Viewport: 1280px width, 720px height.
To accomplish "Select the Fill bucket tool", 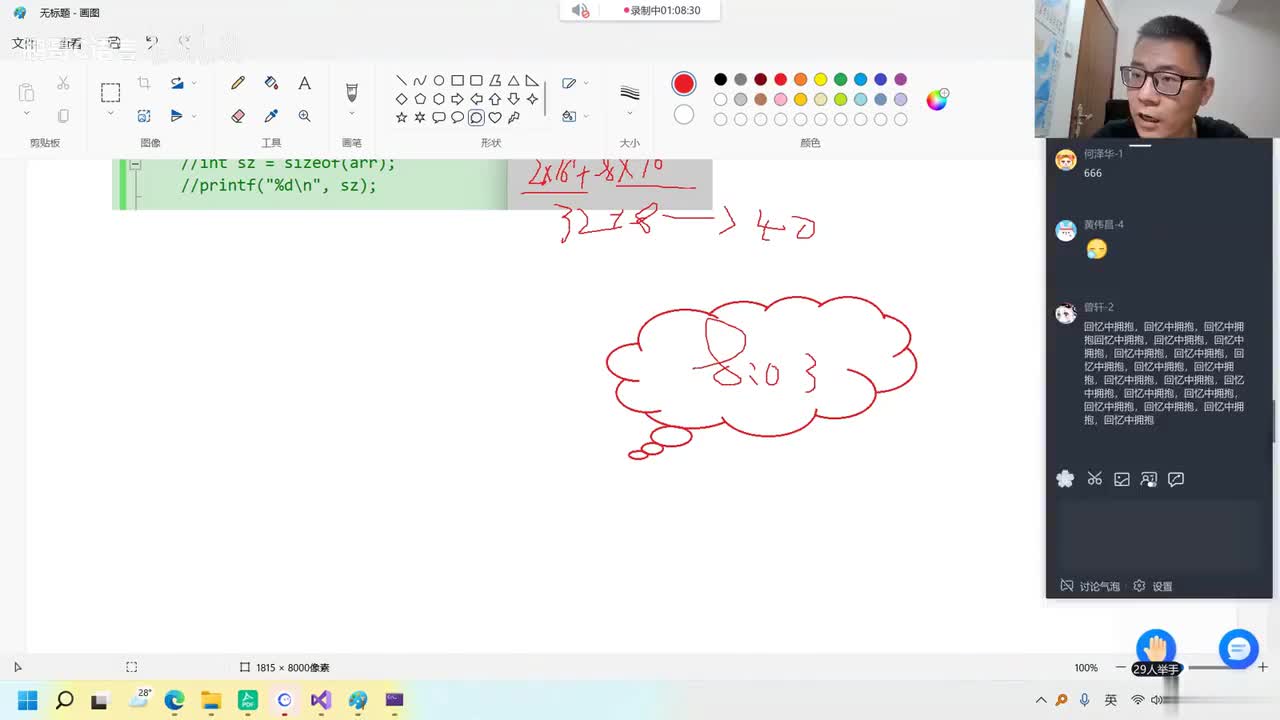I will click(x=271, y=84).
